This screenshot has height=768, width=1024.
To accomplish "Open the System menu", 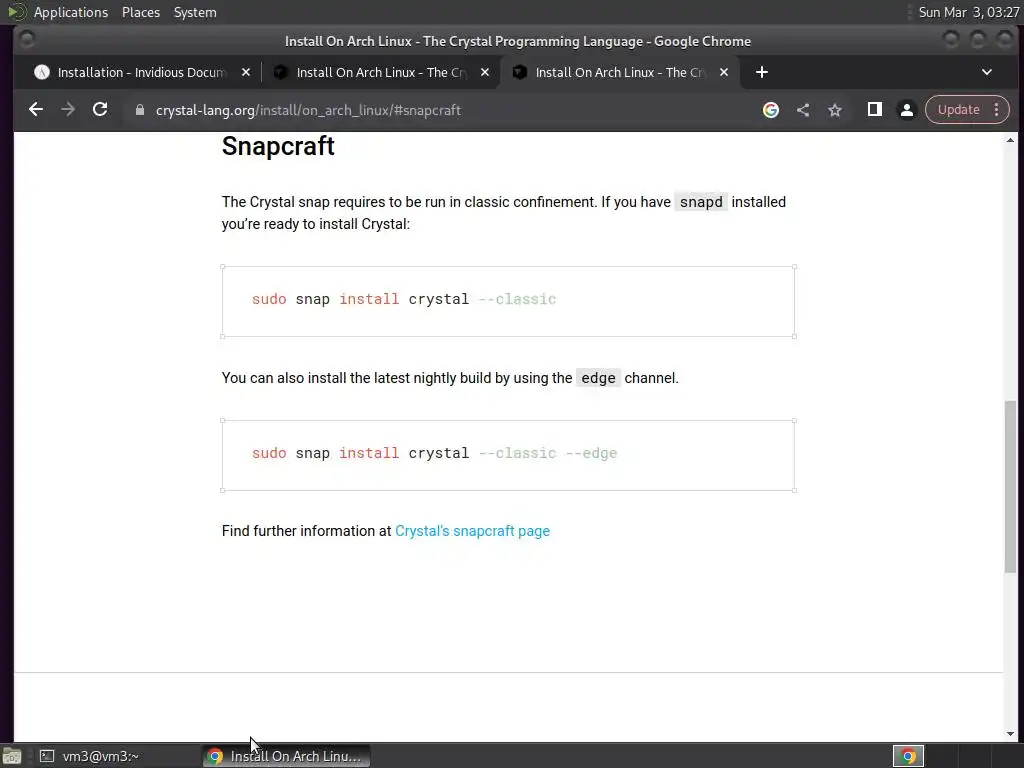I will click(x=195, y=12).
